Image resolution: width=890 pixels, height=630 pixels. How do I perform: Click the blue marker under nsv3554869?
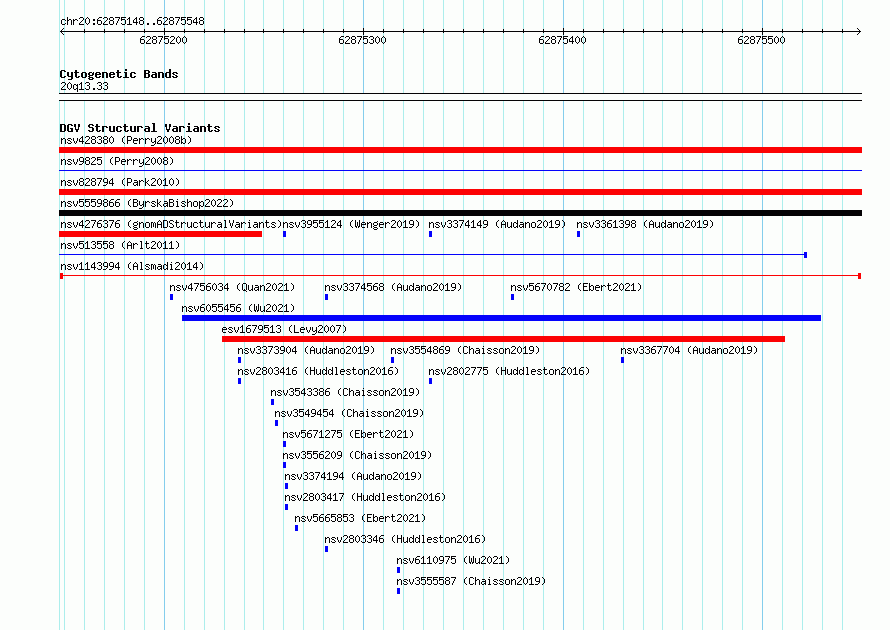coord(392,360)
